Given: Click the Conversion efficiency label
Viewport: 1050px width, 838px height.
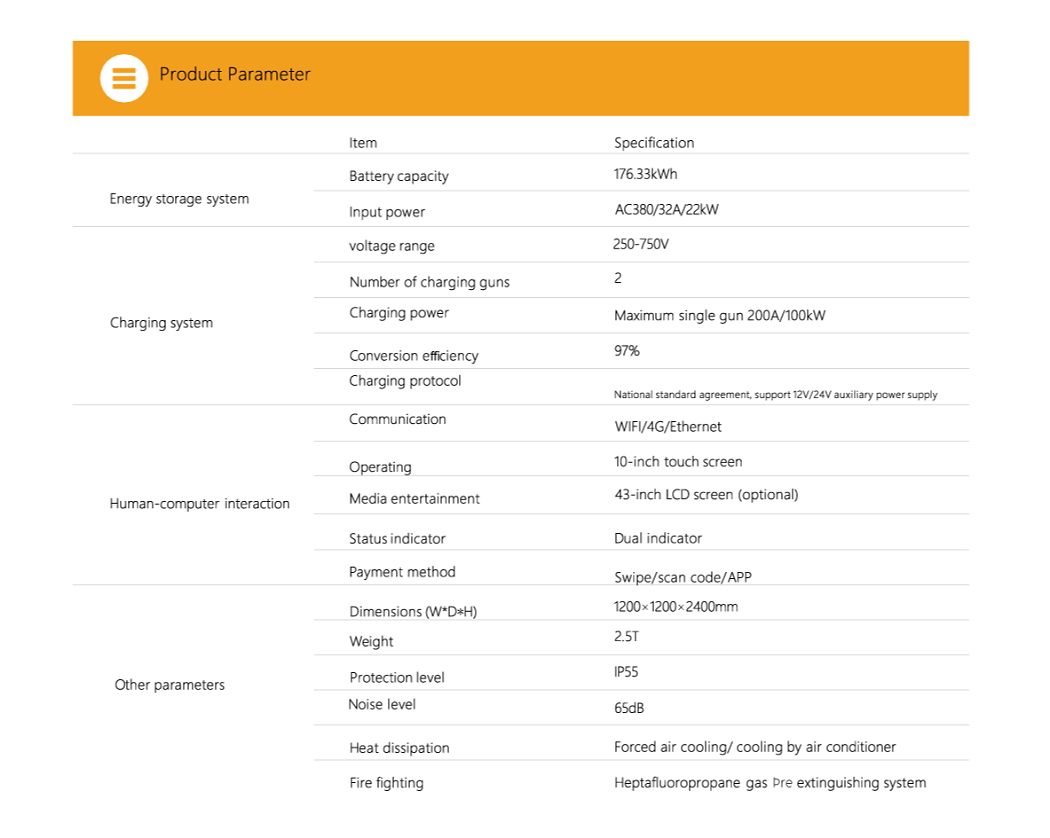Looking at the screenshot, I should coord(413,356).
